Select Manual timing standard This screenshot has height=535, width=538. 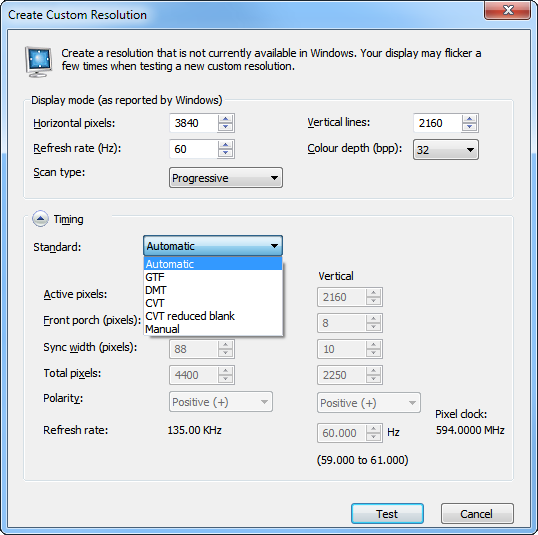[x=213, y=329]
